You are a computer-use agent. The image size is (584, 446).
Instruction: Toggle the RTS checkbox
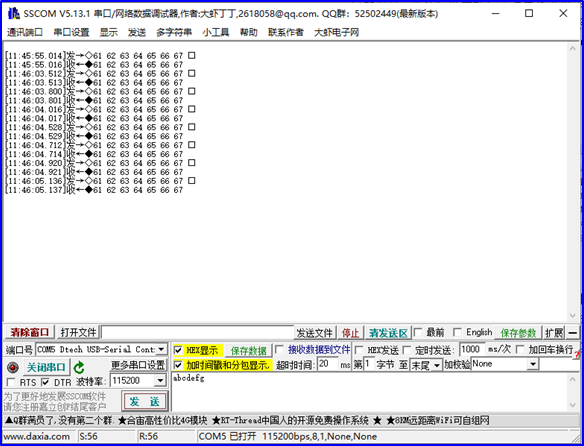tap(11, 382)
